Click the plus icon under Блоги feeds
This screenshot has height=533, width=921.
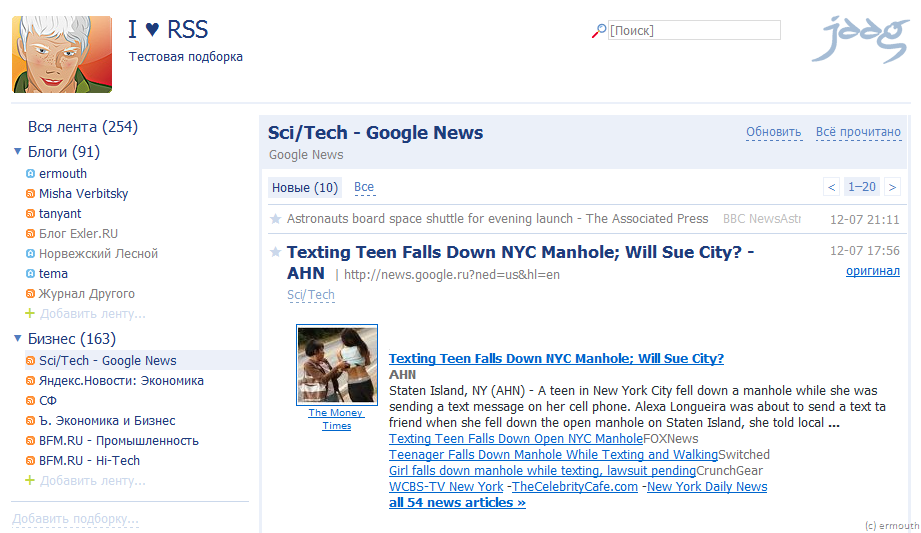[30, 313]
